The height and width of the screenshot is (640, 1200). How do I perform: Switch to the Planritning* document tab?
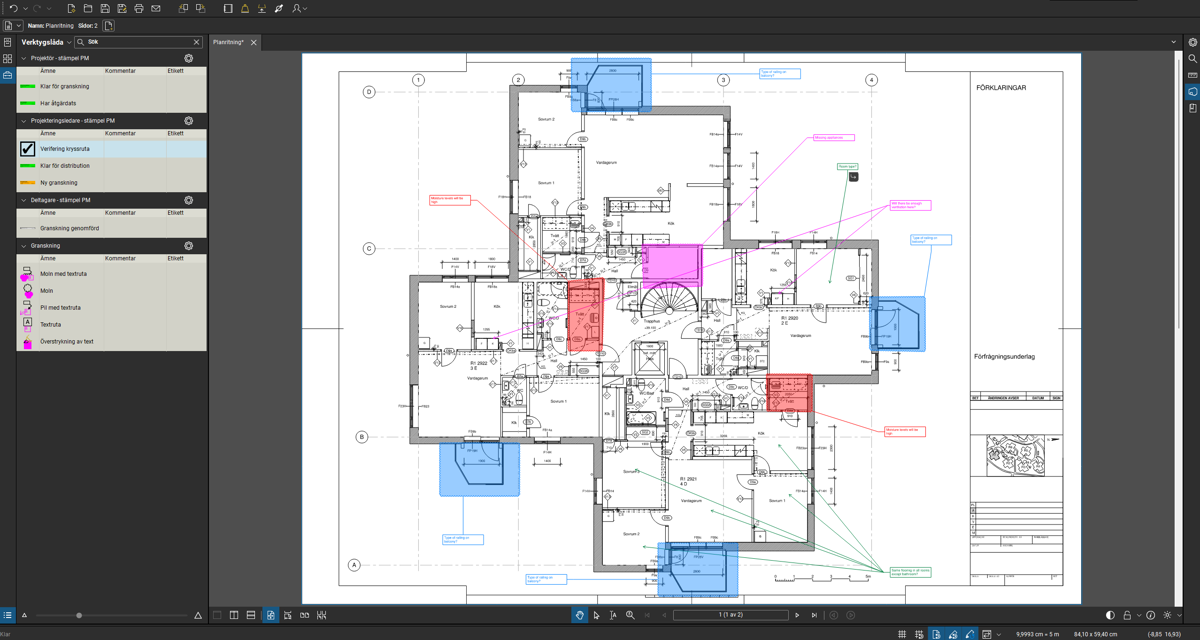pyautogui.click(x=228, y=42)
